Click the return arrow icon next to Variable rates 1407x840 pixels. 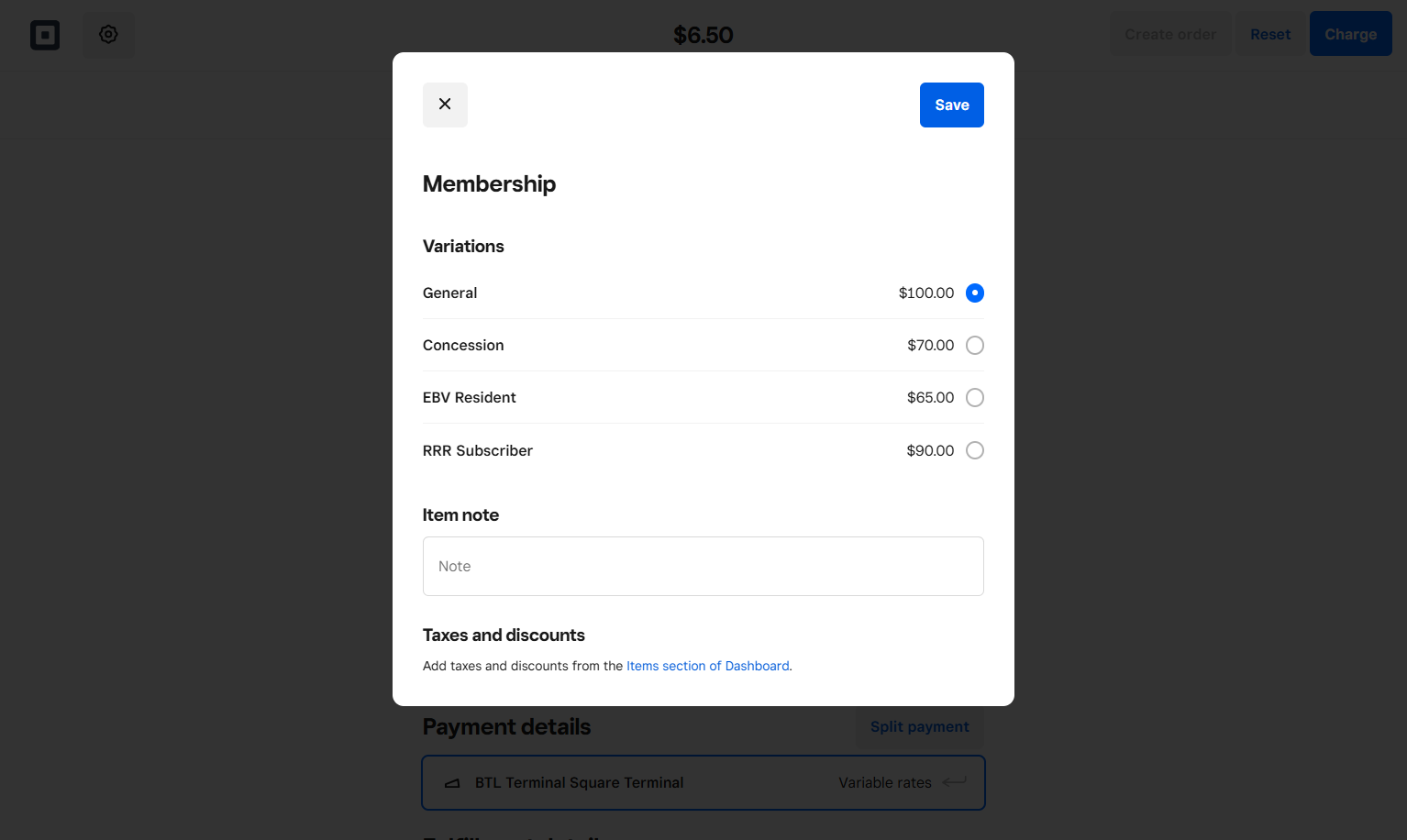point(955,782)
